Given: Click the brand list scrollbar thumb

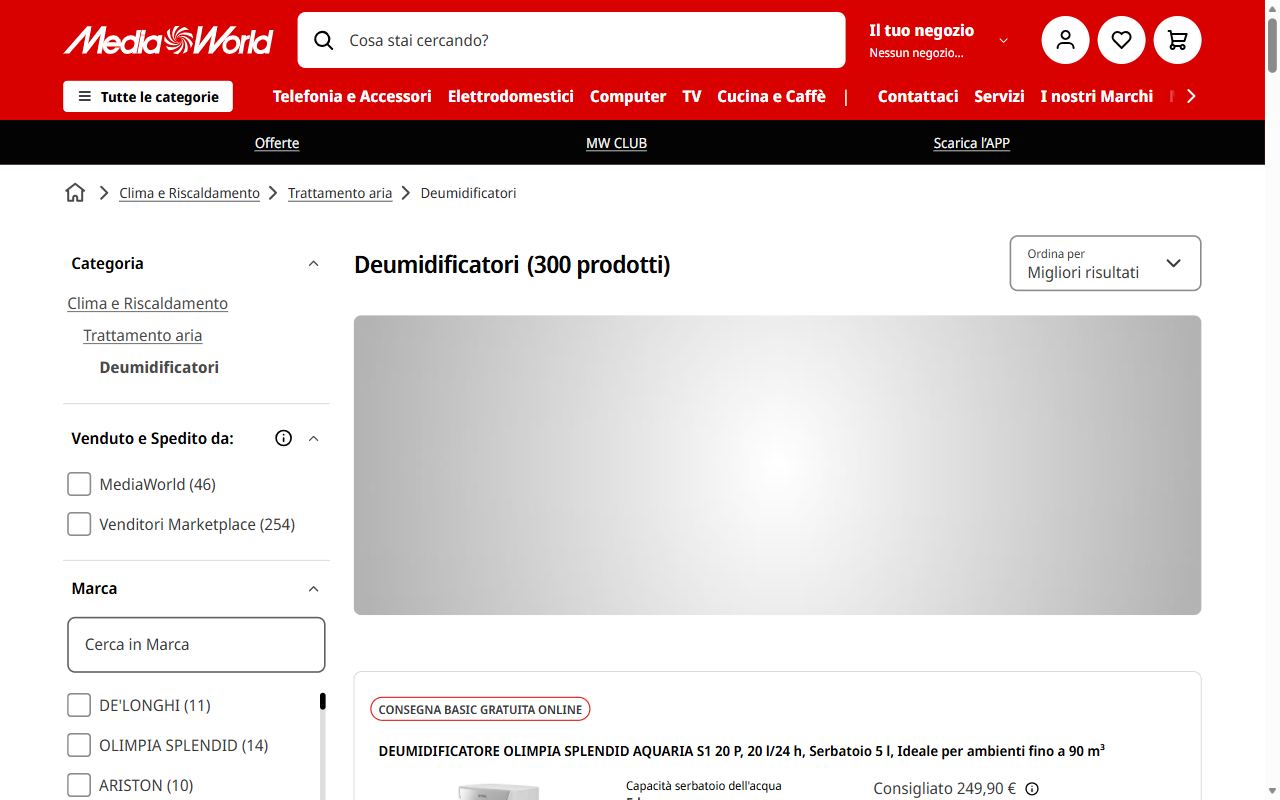Looking at the screenshot, I should tap(323, 701).
